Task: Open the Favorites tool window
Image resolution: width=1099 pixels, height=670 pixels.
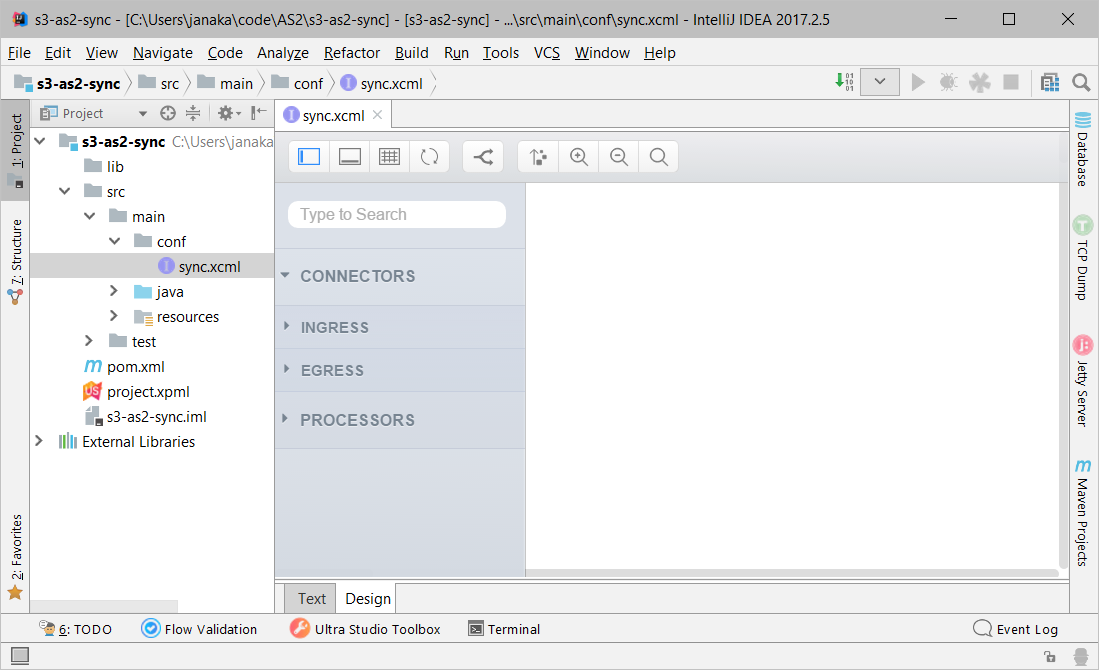Action: click(15, 557)
